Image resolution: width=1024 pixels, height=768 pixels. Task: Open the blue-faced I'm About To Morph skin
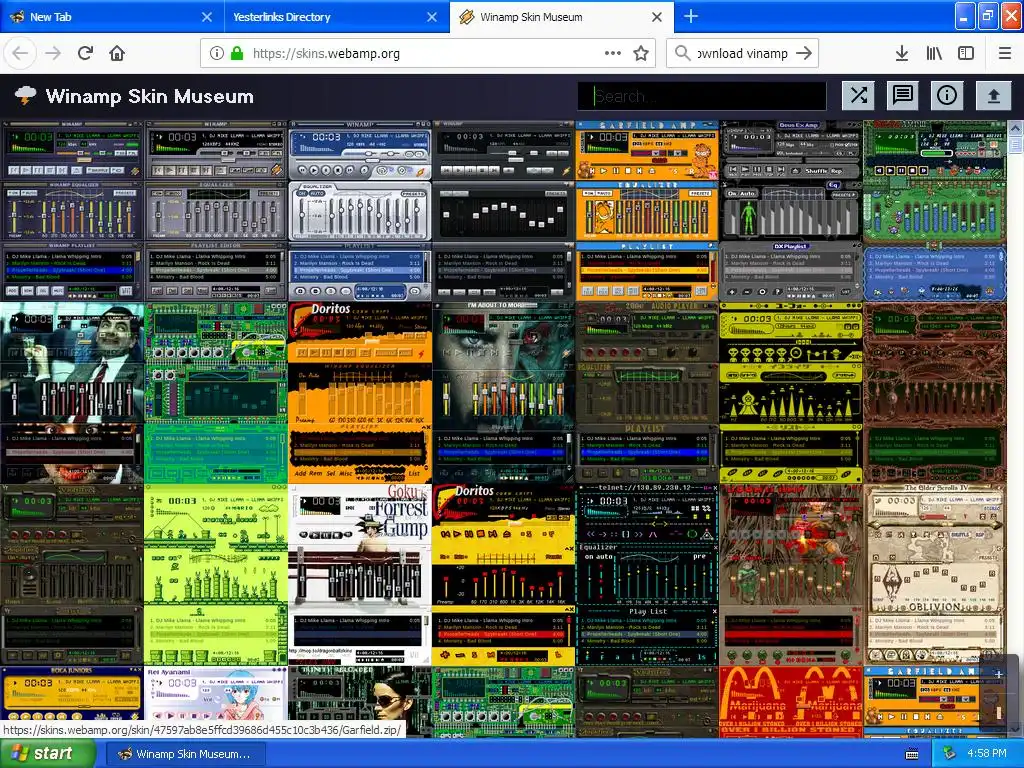point(504,392)
